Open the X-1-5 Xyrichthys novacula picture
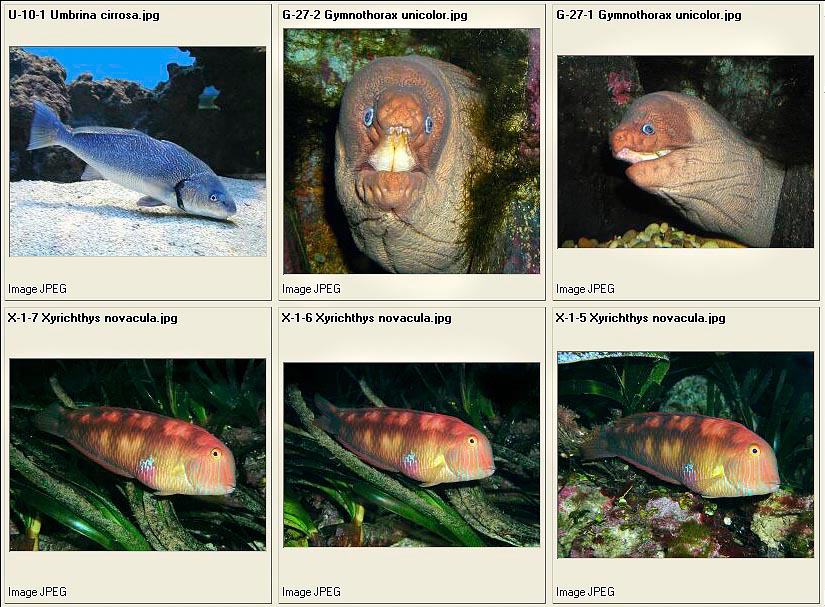This screenshot has width=825, height=607. click(686, 454)
